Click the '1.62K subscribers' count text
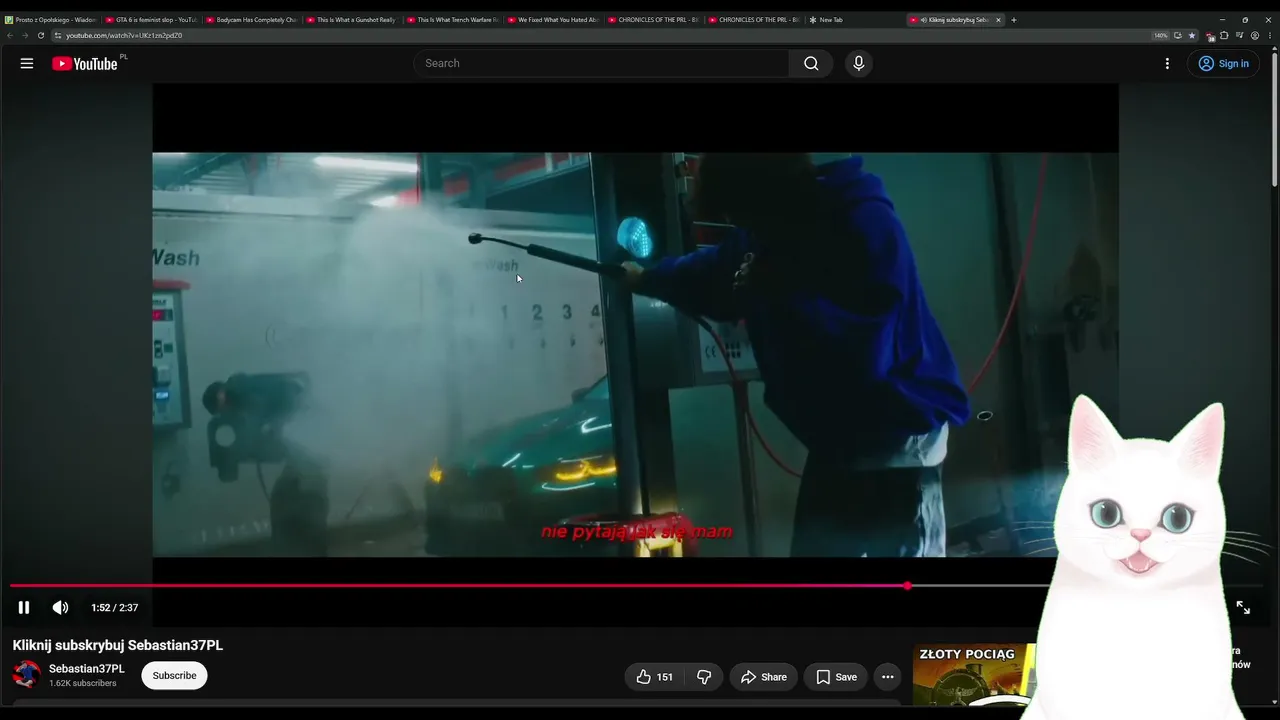The image size is (1280, 720). tap(83, 683)
